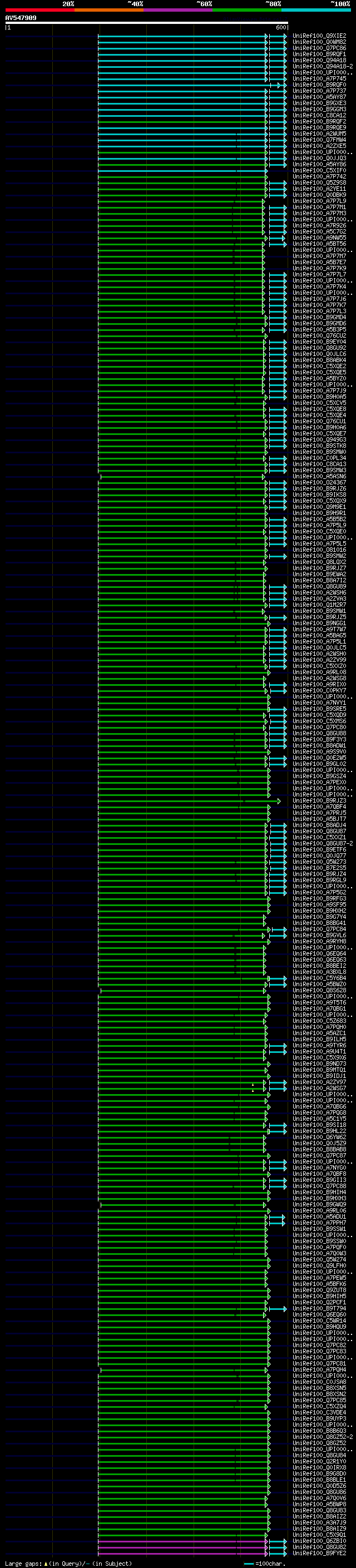Select label UniRef100_Q8GZ52-2
The image size is (356, 1568).
[323, 1437]
